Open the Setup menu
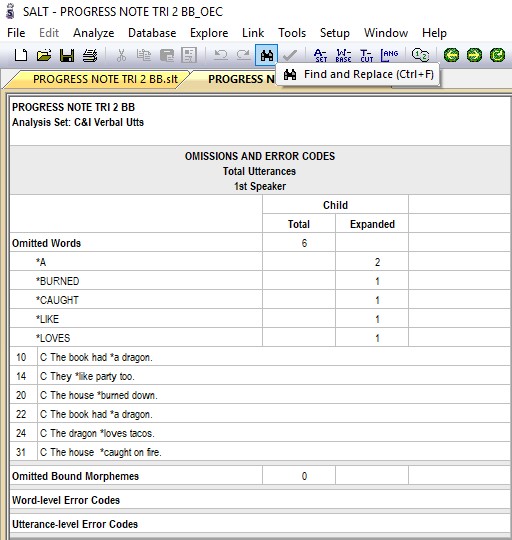 click(x=335, y=33)
